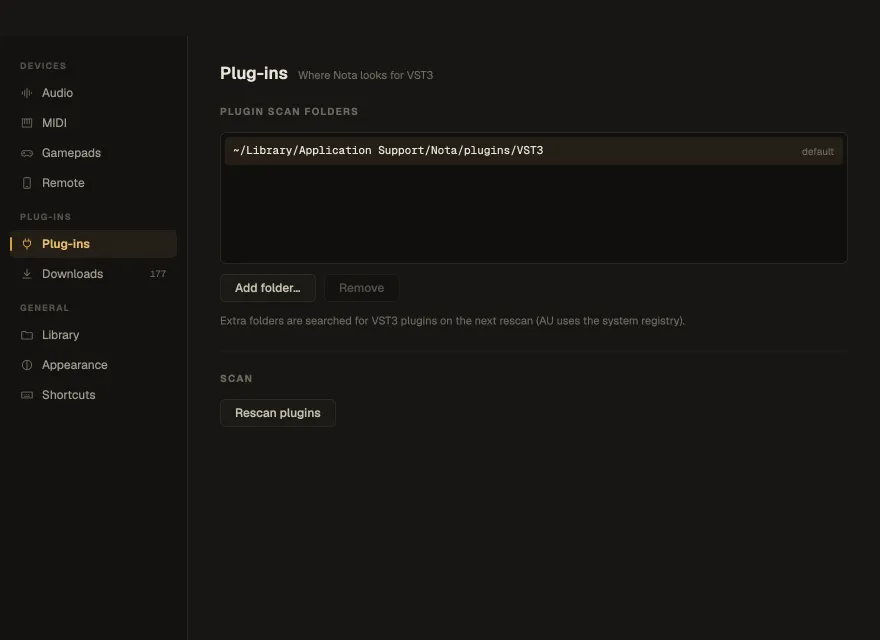The image size is (880, 640).
Task: Open Appearance preferences
Action: (93, 365)
